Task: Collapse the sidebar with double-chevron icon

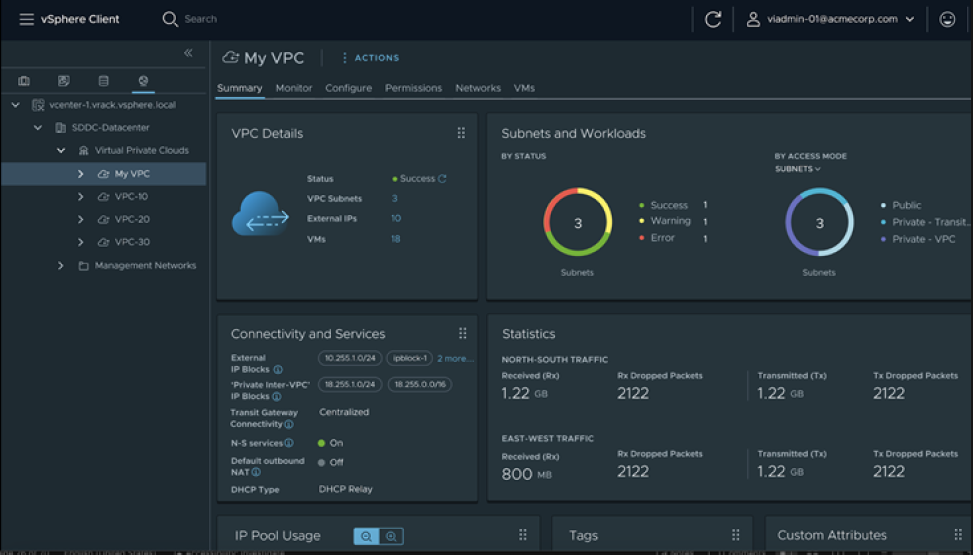Action: [x=188, y=53]
